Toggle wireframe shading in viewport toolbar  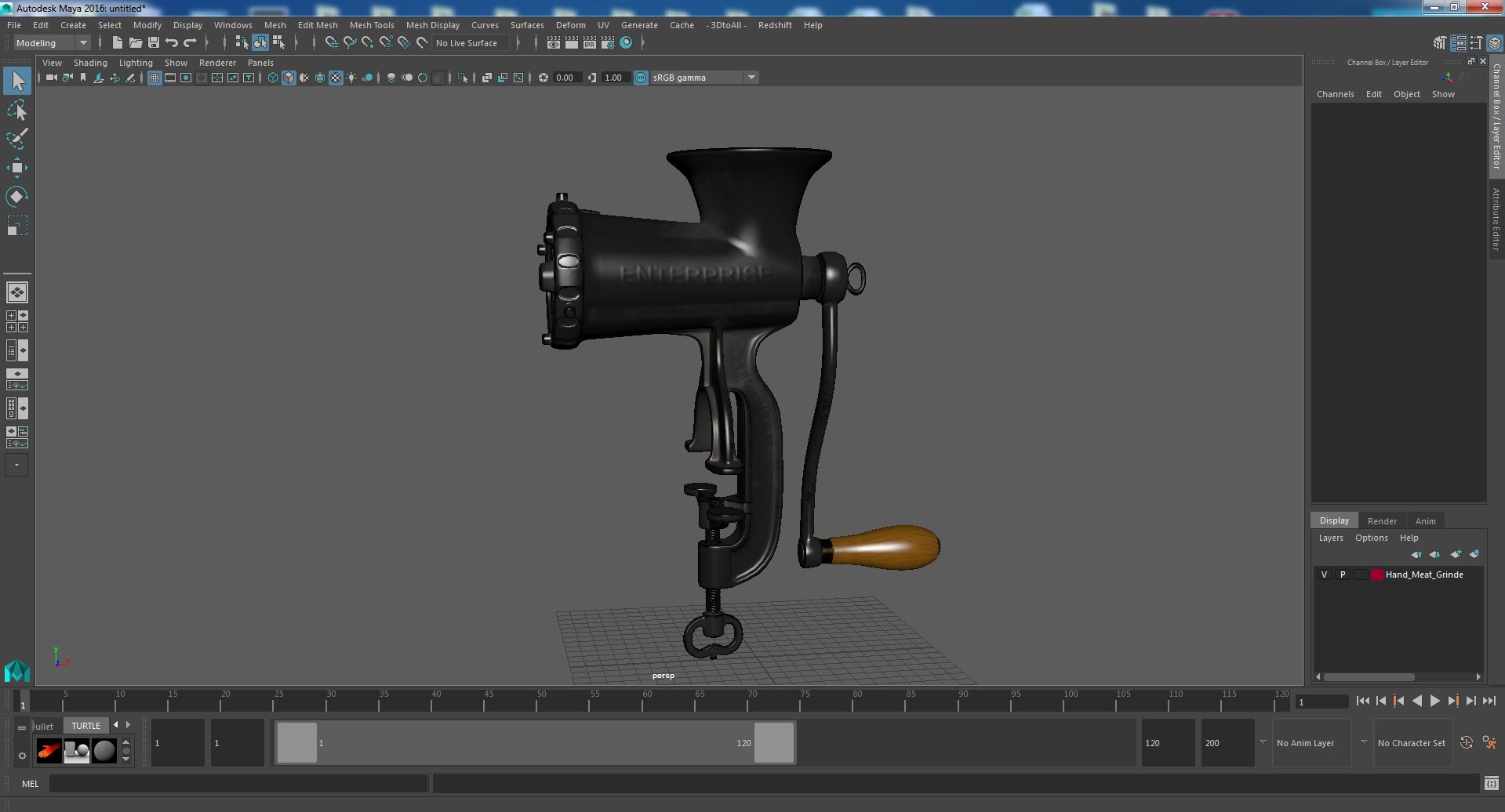click(272, 78)
